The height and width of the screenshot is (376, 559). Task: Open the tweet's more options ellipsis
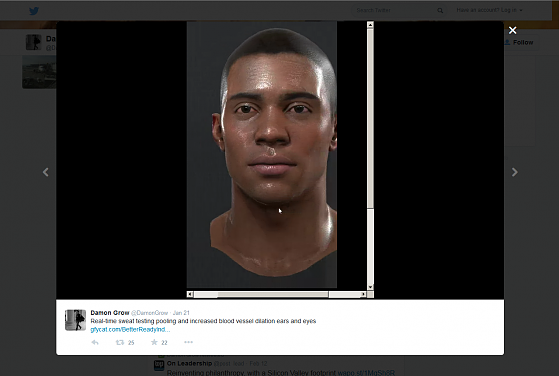click(188, 342)
